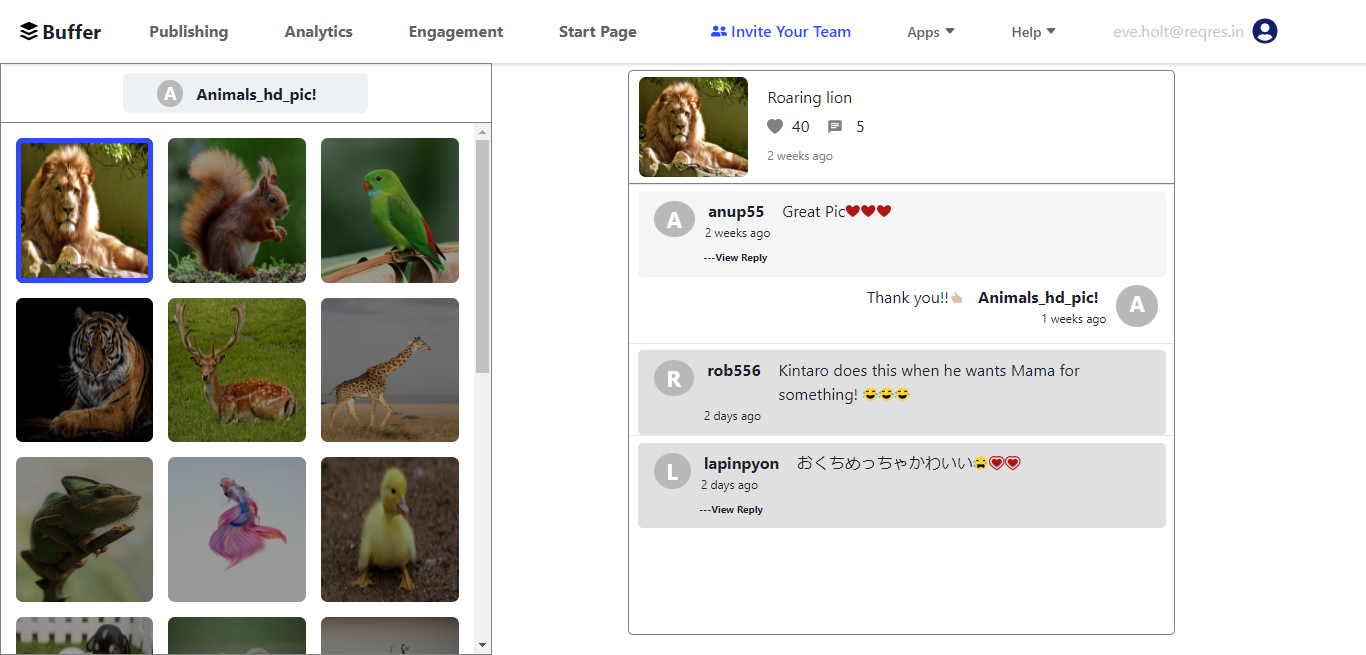Image resolution: width=1366 pixels, height=655 pixels.
Task: Open the Analytics tab
Action: pos(318,32)
